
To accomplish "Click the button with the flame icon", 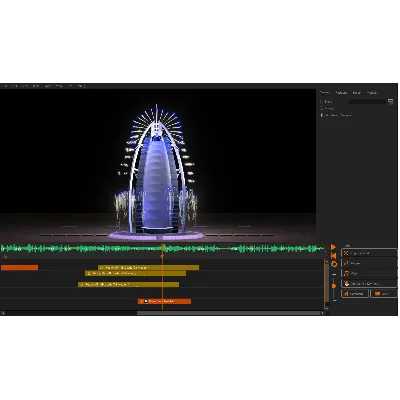I will pyautogui.click(x=355, y=294).
